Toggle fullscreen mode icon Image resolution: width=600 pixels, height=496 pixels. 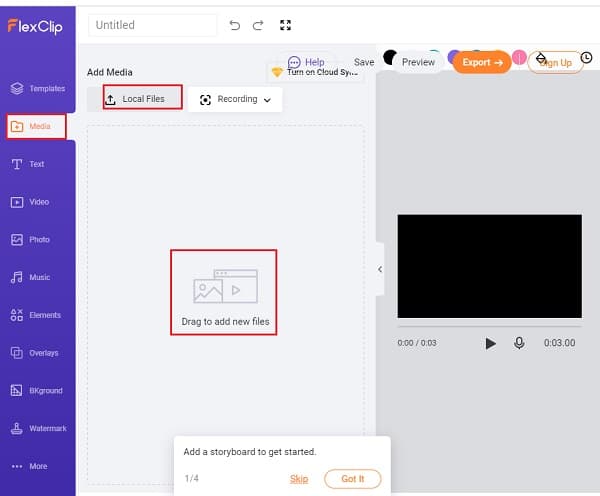(x=285, y=25)
